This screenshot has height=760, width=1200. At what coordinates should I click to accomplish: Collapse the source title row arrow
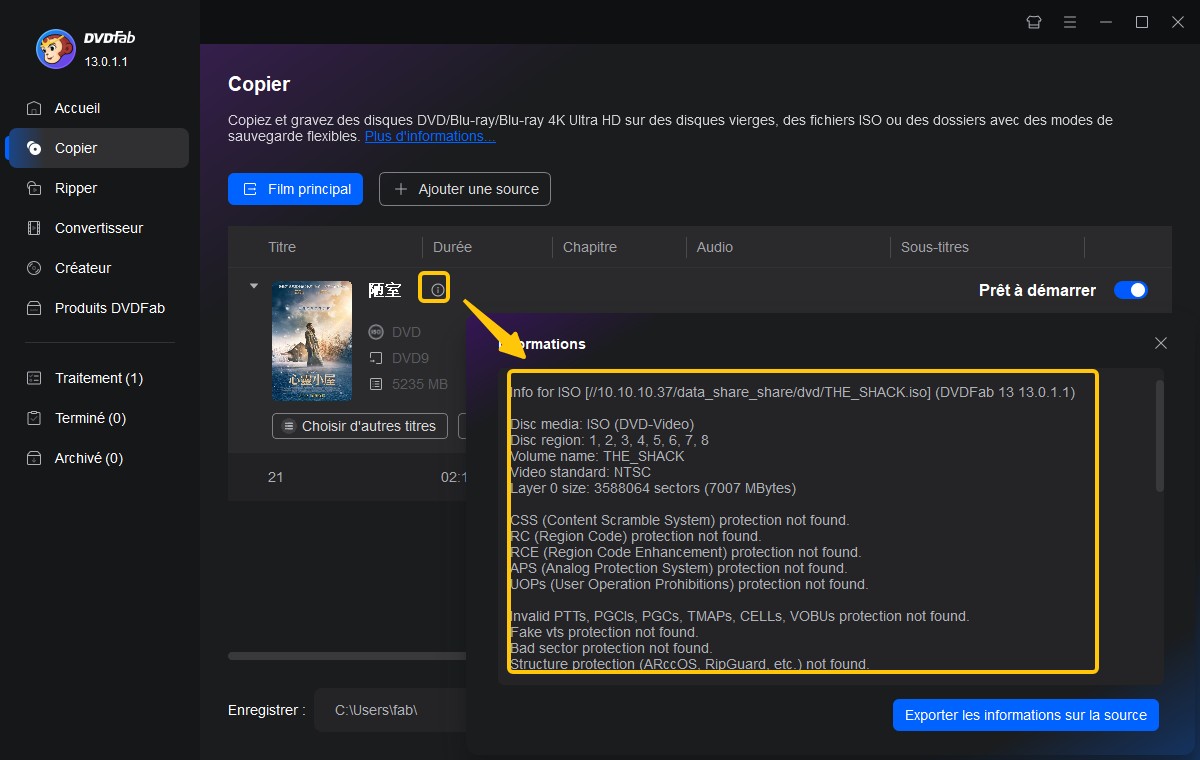point(254,286)
